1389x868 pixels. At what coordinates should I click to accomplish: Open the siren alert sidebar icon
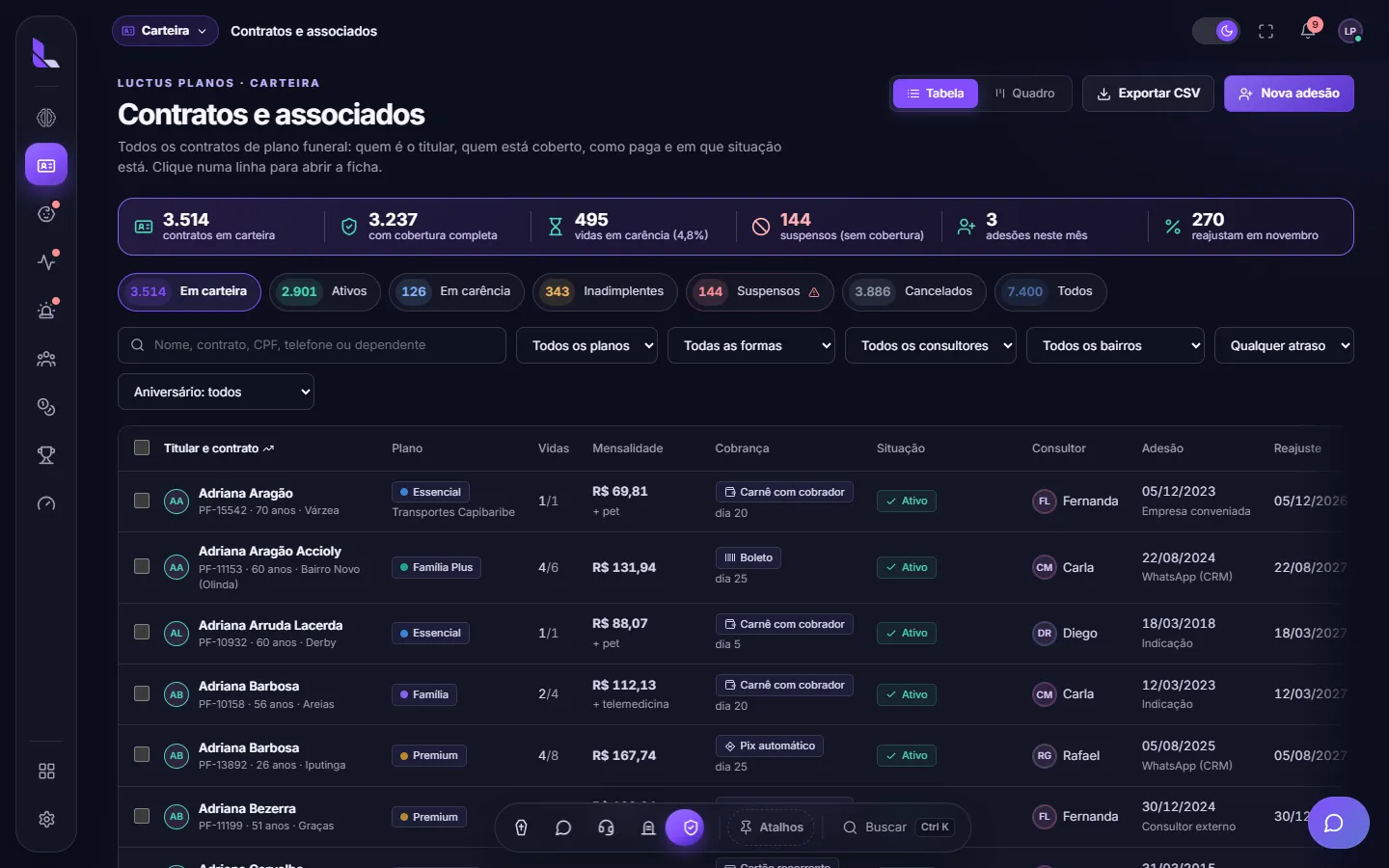[46, 311]
